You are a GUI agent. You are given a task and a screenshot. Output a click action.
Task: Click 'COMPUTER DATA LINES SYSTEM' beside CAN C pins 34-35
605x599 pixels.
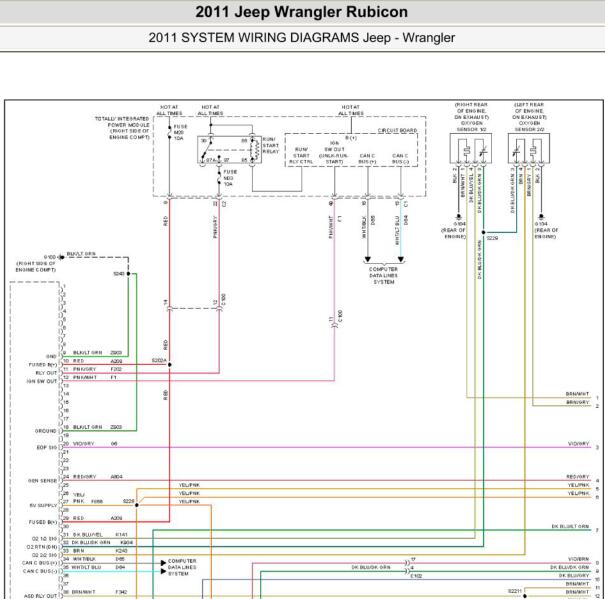pyautogui.click(x=182, y=567)
